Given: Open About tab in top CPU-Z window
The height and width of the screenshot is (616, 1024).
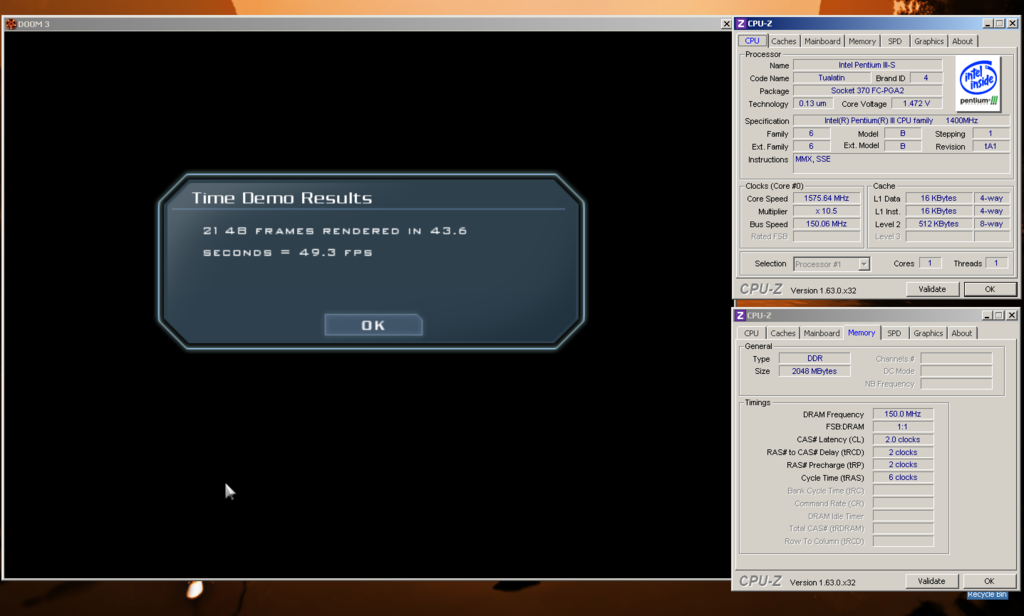Looking at the screenshot, I should (962, 41).
